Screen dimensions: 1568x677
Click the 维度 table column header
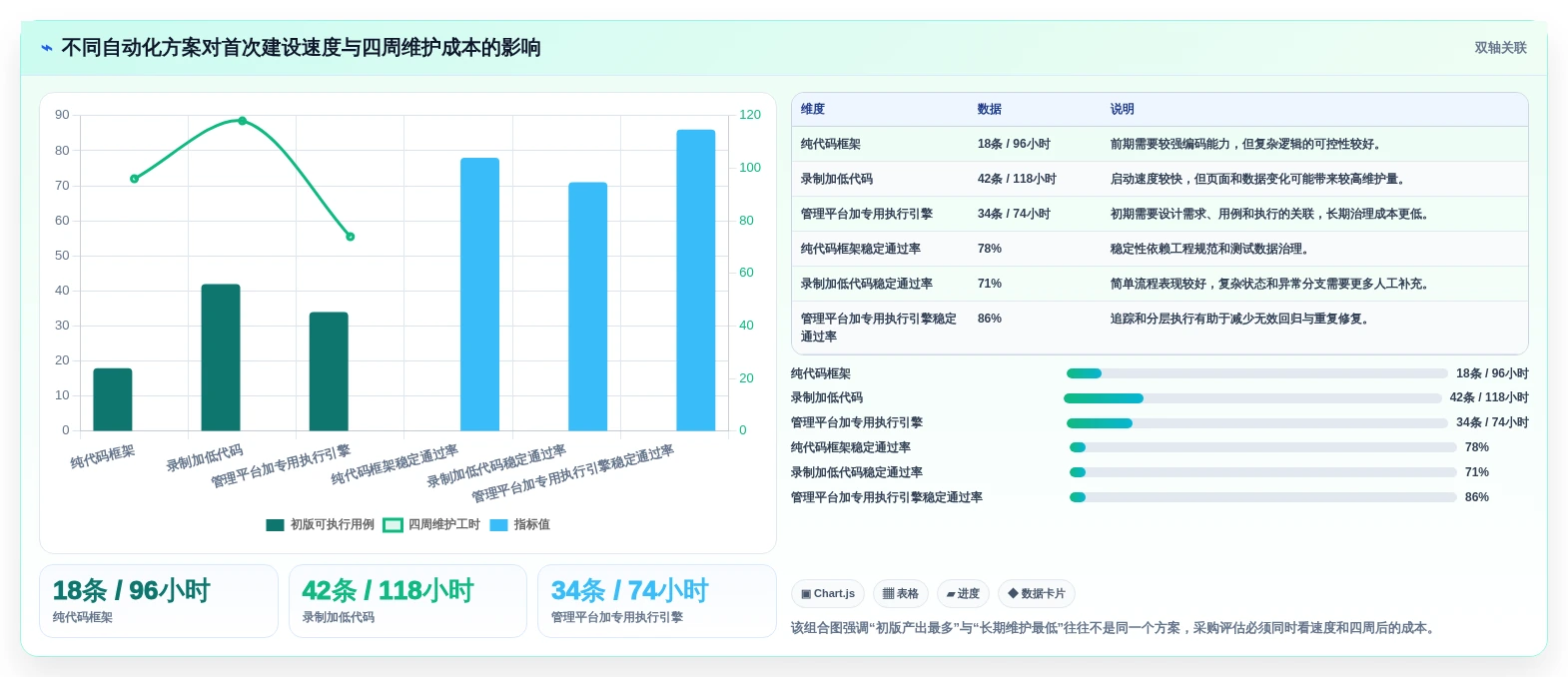click(x=813, y=110)
